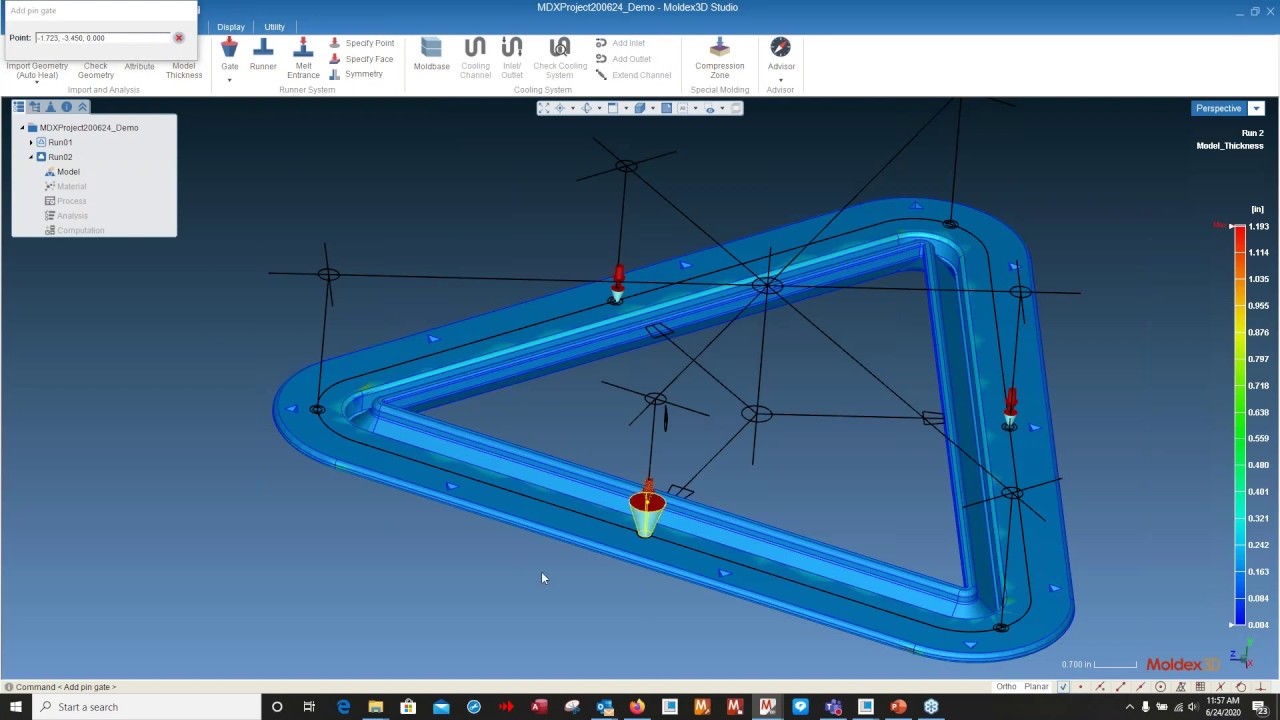Click Check Geometry button
1280x720 pixels.
(96, 70)
